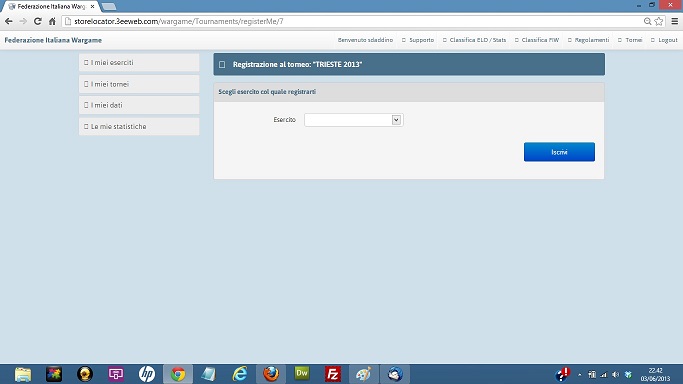Open I miei tornei in the sidebar

click(139, 84)
